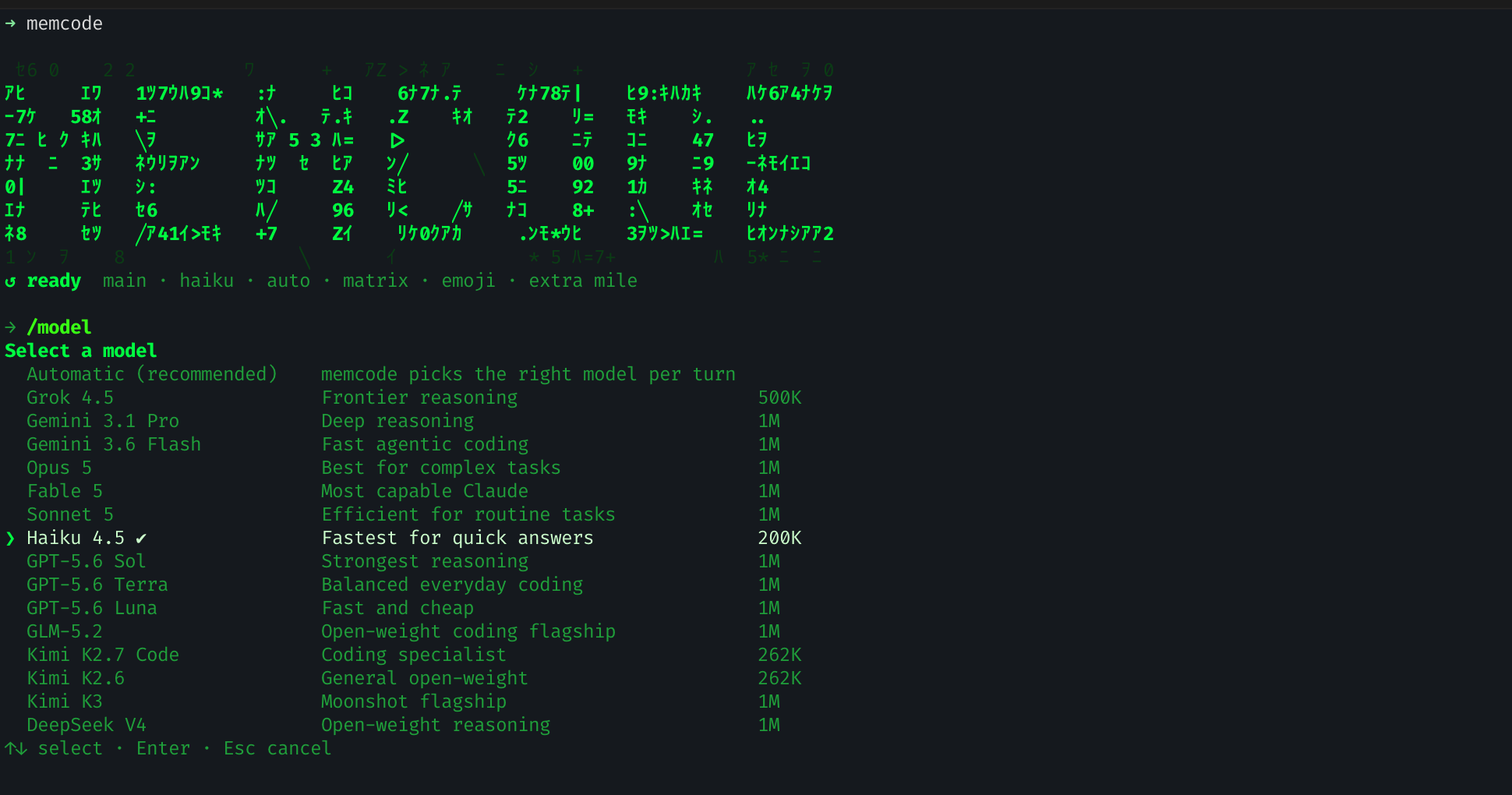1512x795 pixels.
Task: Click 'Deep reasoning' description
Action: coord(397,421)
